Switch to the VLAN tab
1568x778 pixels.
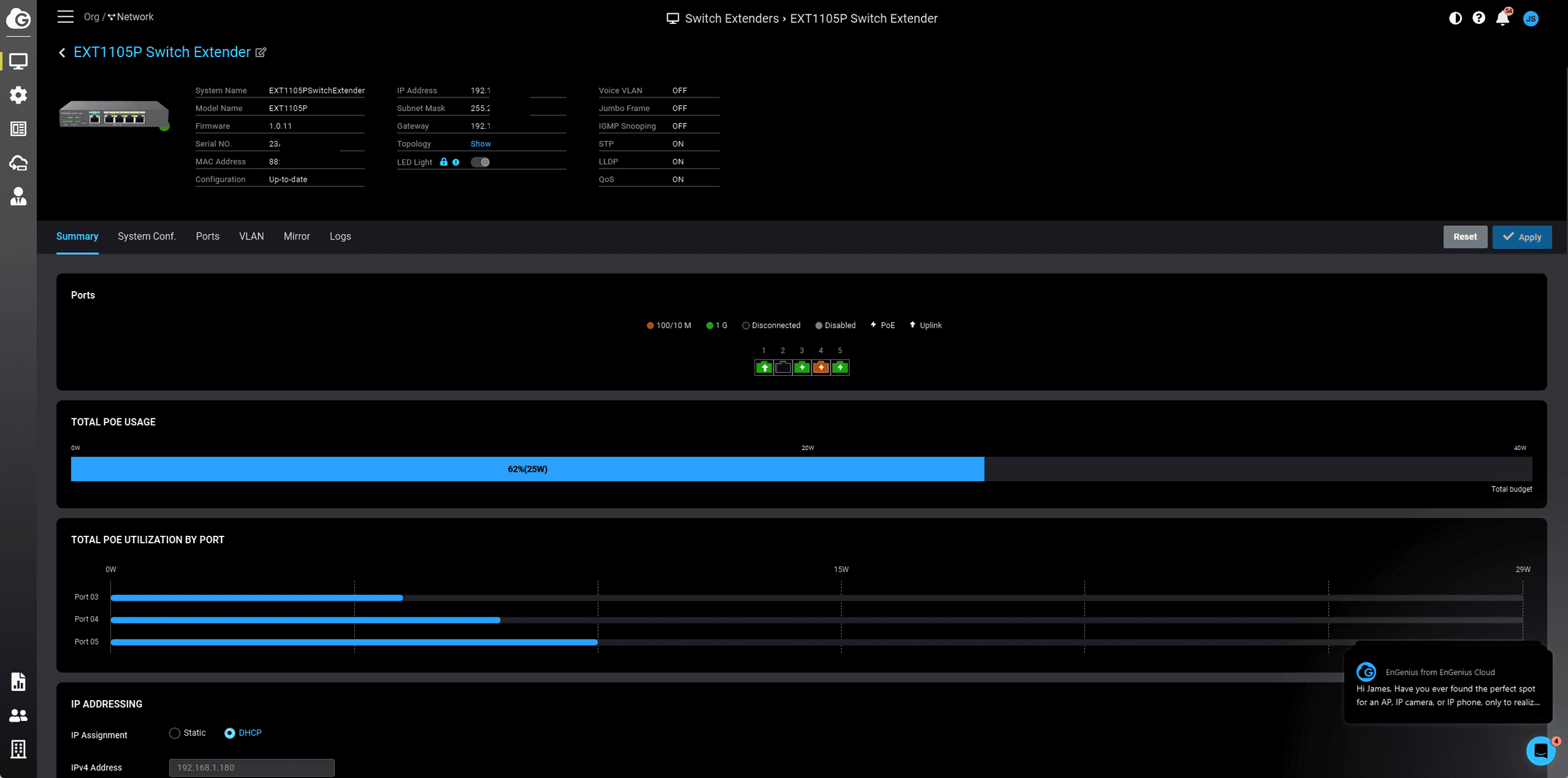(252, 237)
